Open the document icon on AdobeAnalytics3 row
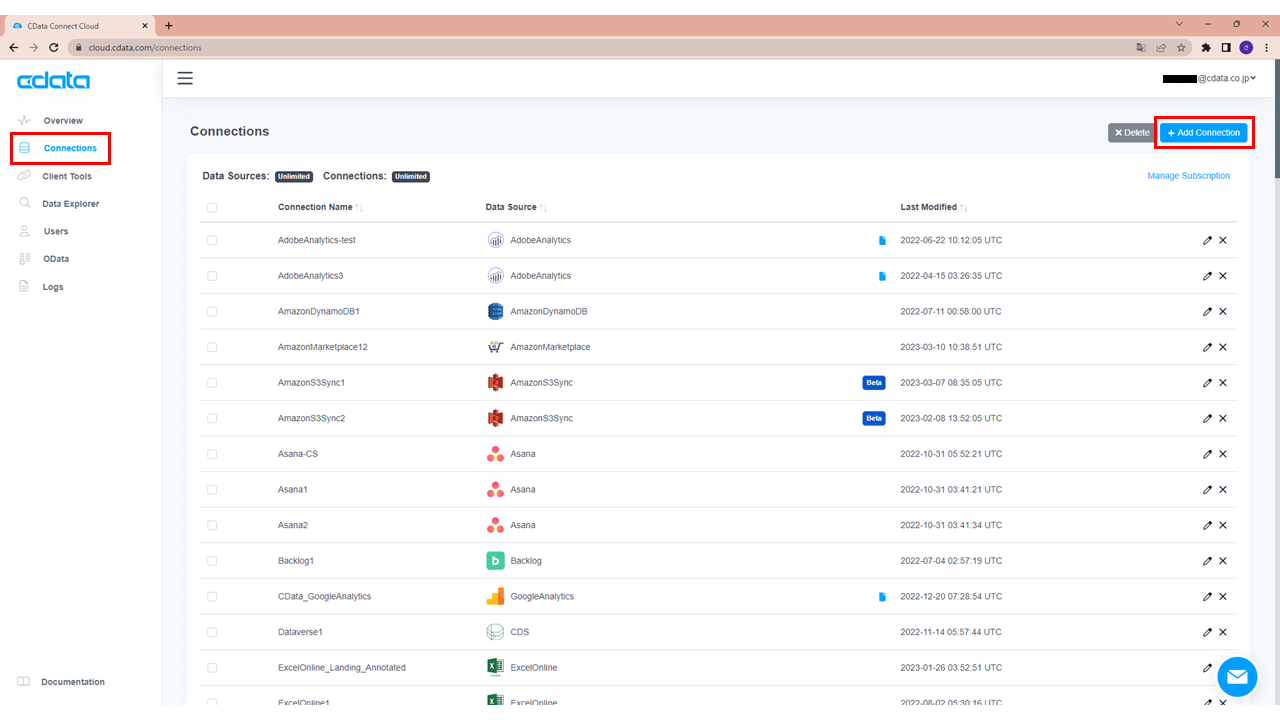1280x720 pixels. coord(882,276)
